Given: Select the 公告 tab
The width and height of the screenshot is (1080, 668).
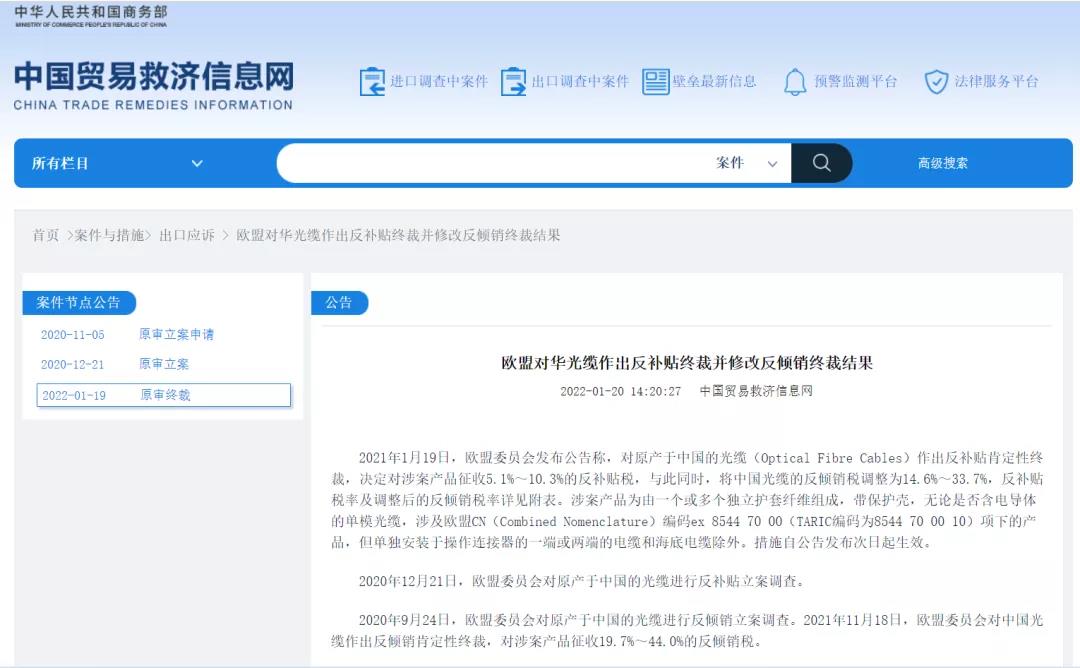Looking at the screenshot, I should click(339, 303).
